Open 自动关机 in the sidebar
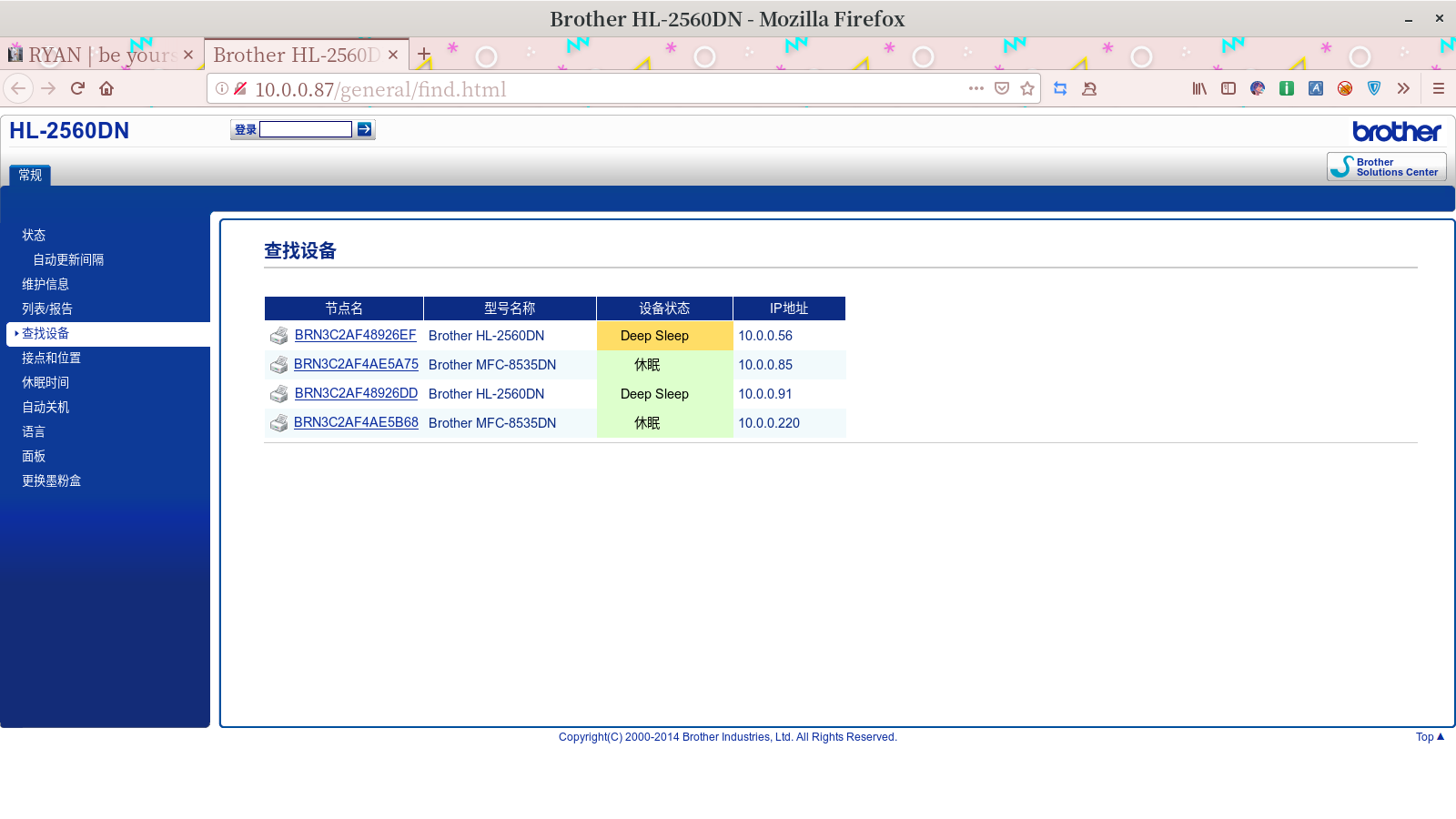1456x819 pixels. tap(45, 407)
